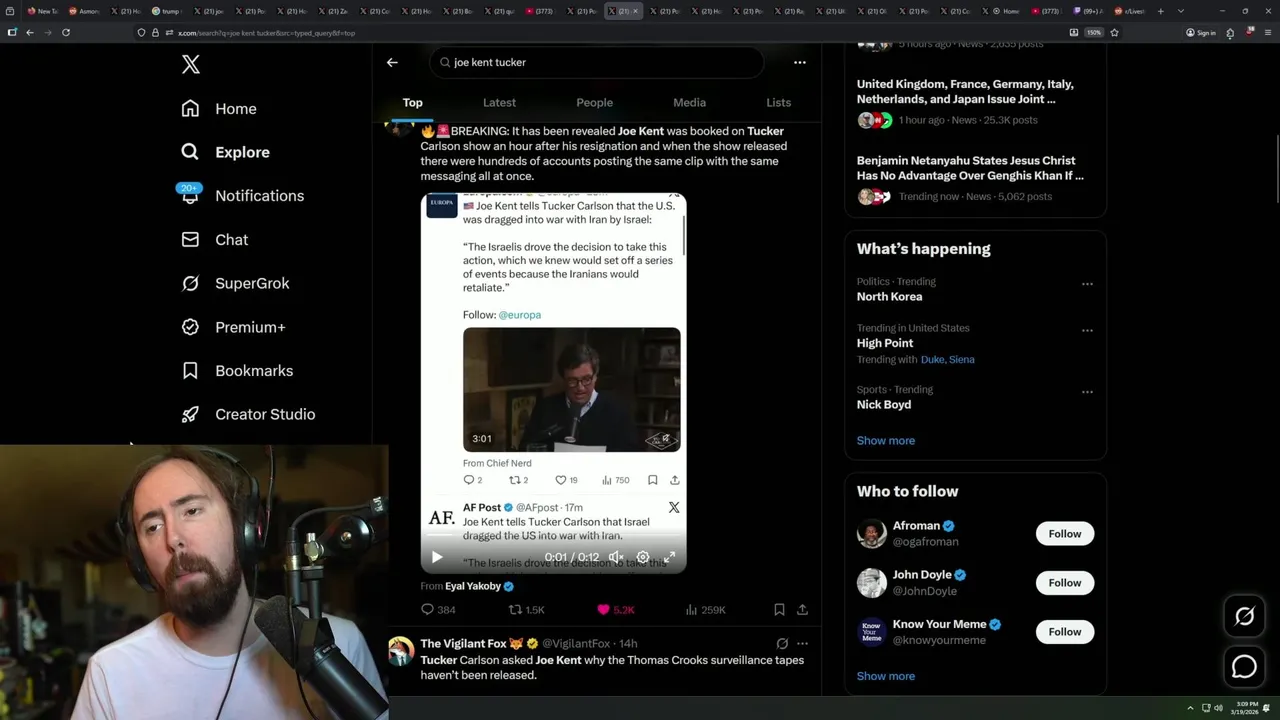Open the Eyal Yakoby profile link
1280x720 pixels.
(x=479, y=586)
